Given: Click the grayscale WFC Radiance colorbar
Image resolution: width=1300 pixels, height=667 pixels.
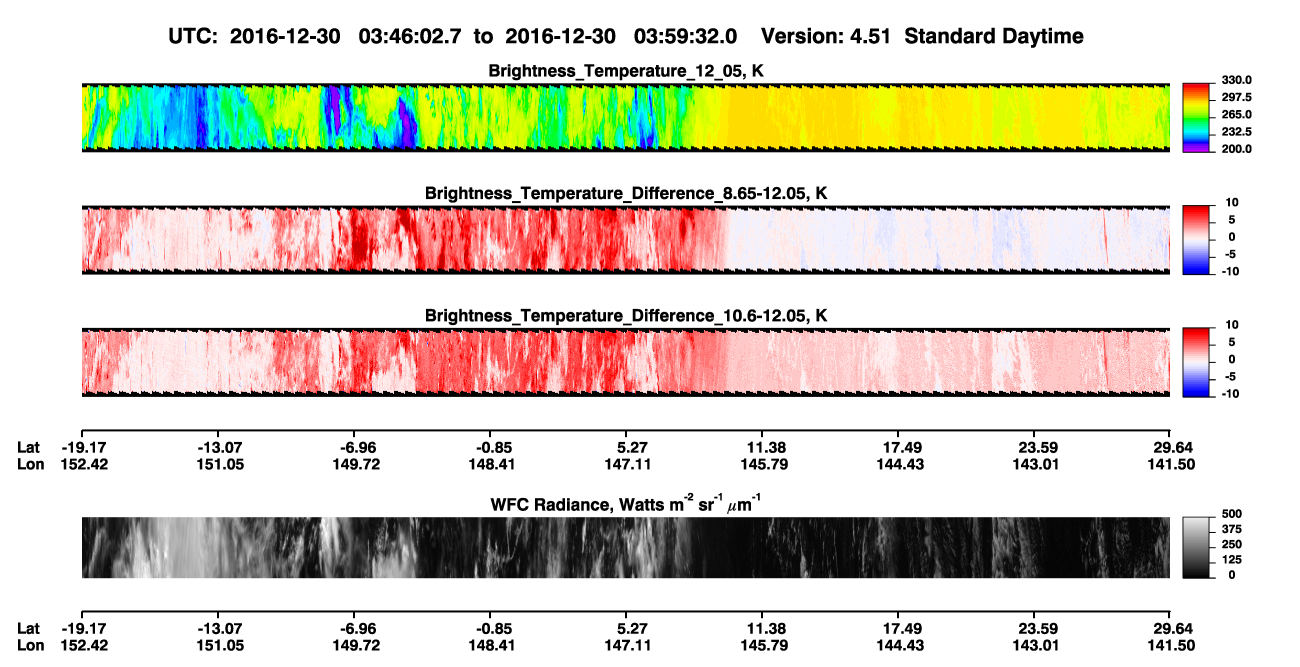Looking at the screenshot, I should [1197, 547].
